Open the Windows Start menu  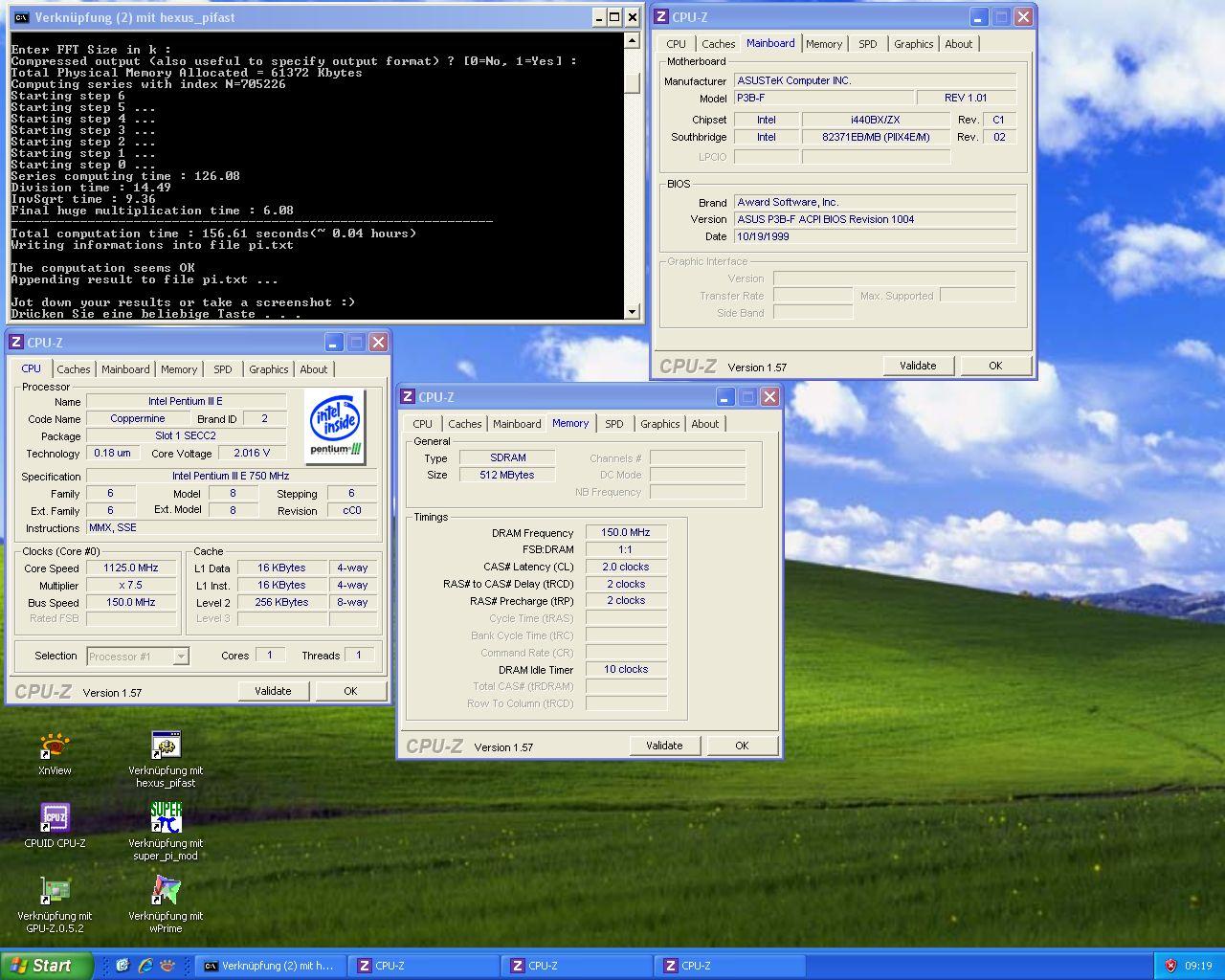pos(46,966)
